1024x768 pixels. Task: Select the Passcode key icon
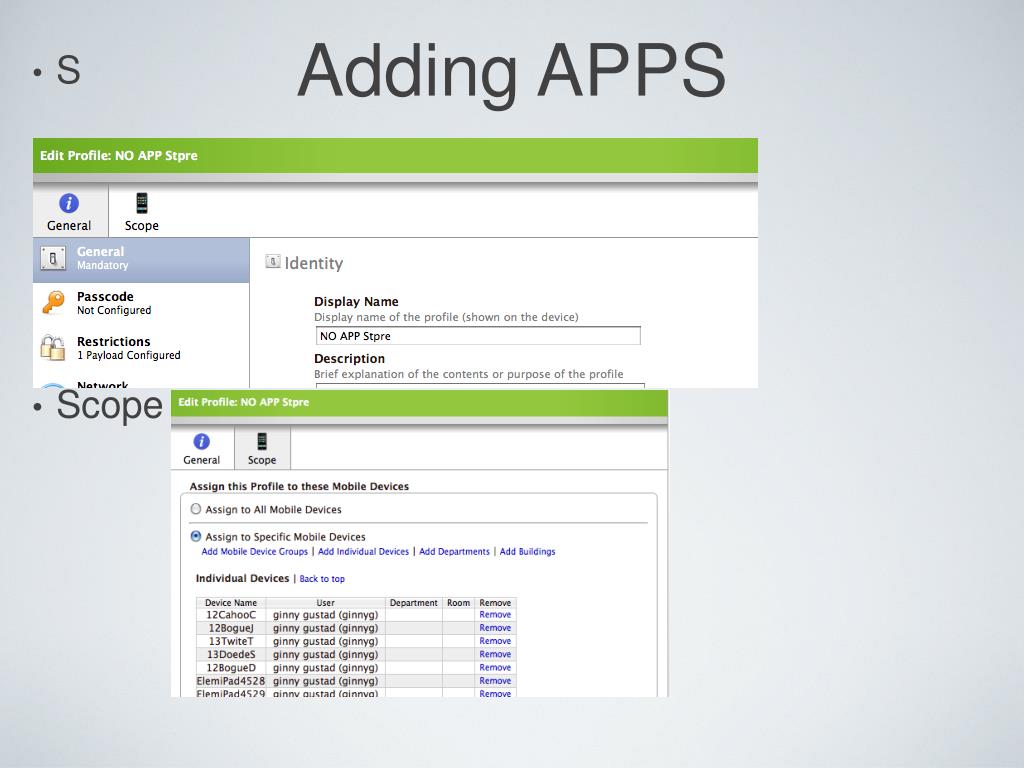click(x=54, y=303)
